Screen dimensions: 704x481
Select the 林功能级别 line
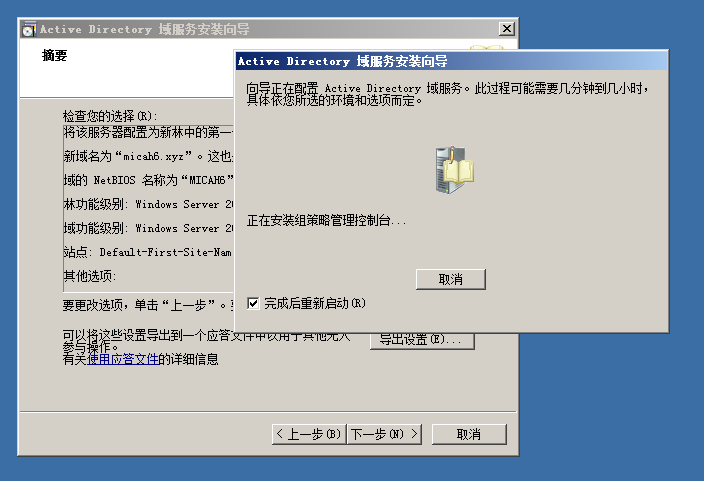tap(149, 204)
